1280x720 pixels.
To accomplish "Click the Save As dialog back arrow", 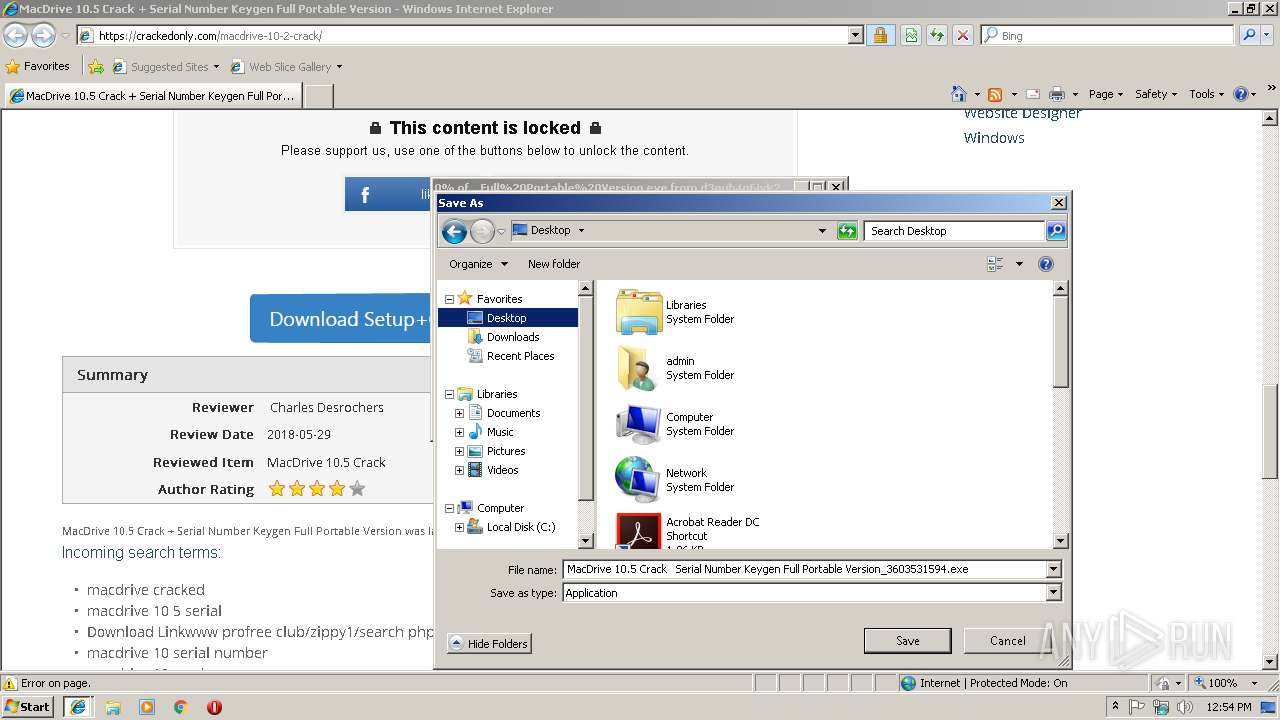I will pyautogui.click(x=454, y=232).
